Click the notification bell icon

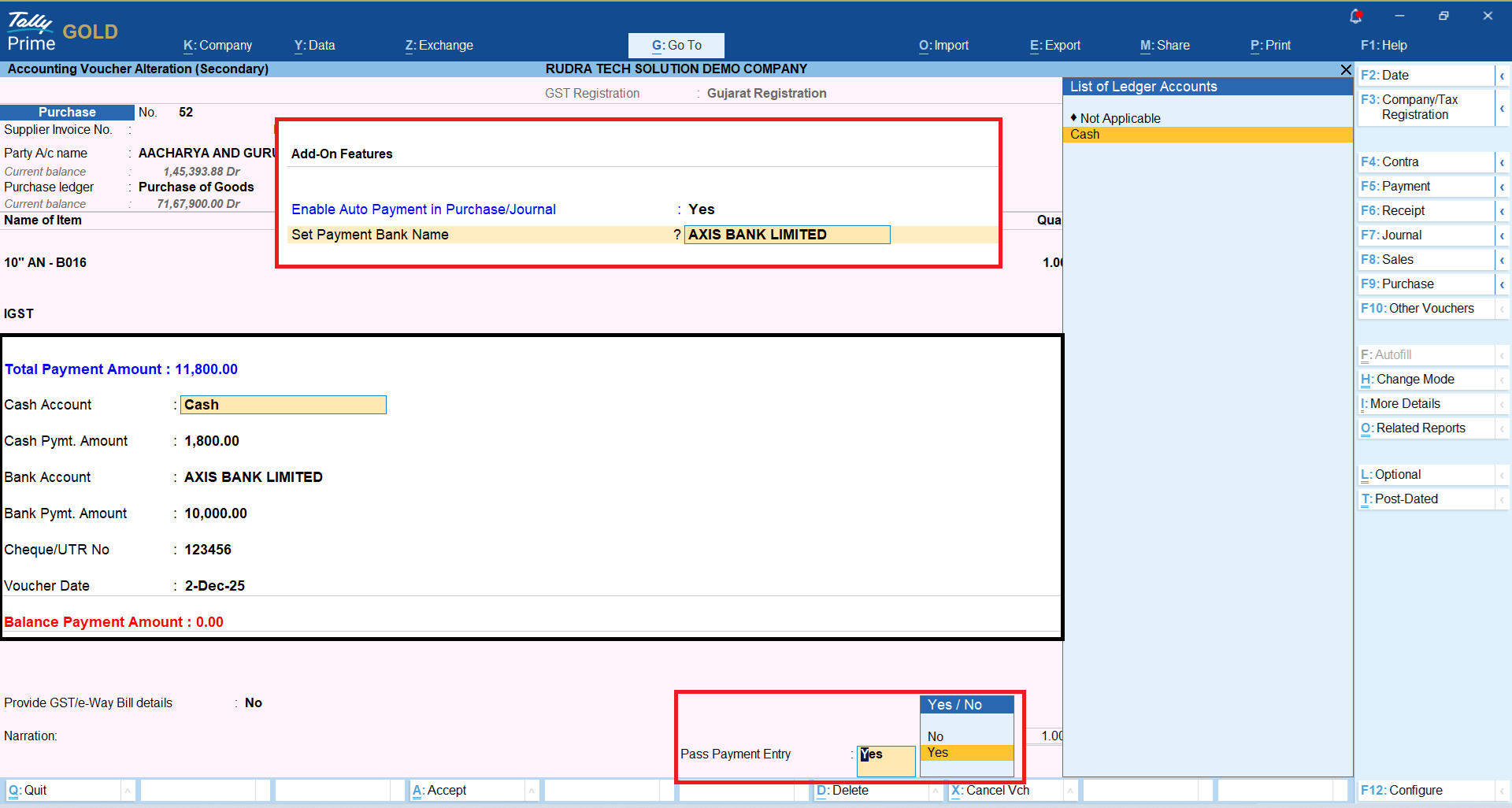[1355, 16]
